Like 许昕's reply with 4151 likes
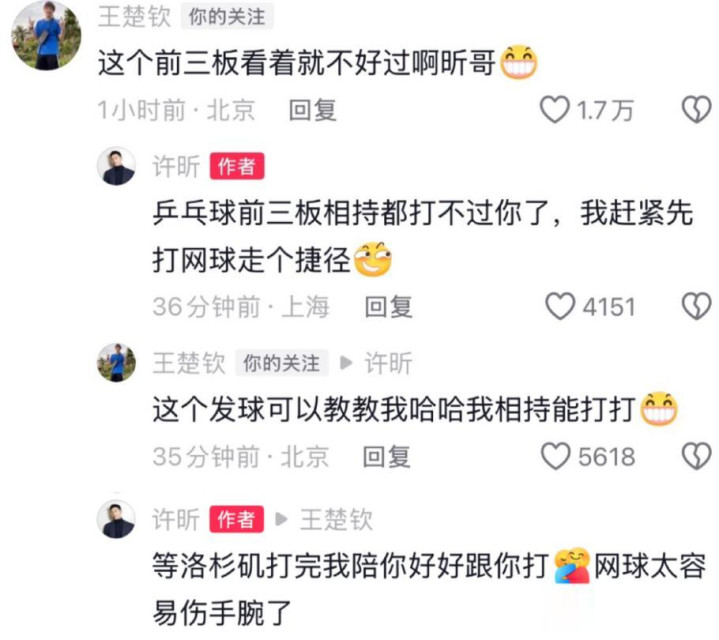 coord(560,306)
